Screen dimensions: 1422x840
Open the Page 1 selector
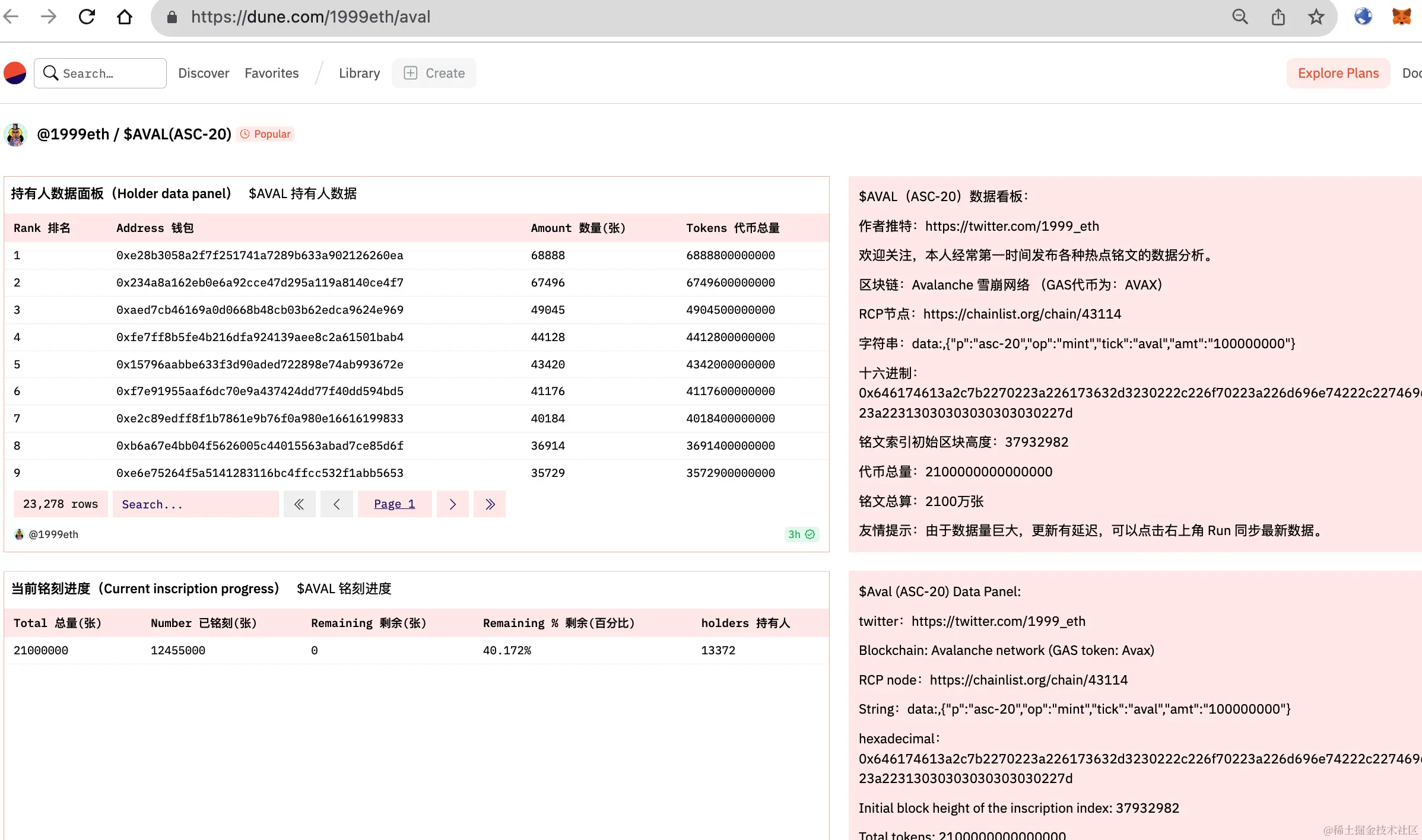pyautogui.click(x=394, y=504)
